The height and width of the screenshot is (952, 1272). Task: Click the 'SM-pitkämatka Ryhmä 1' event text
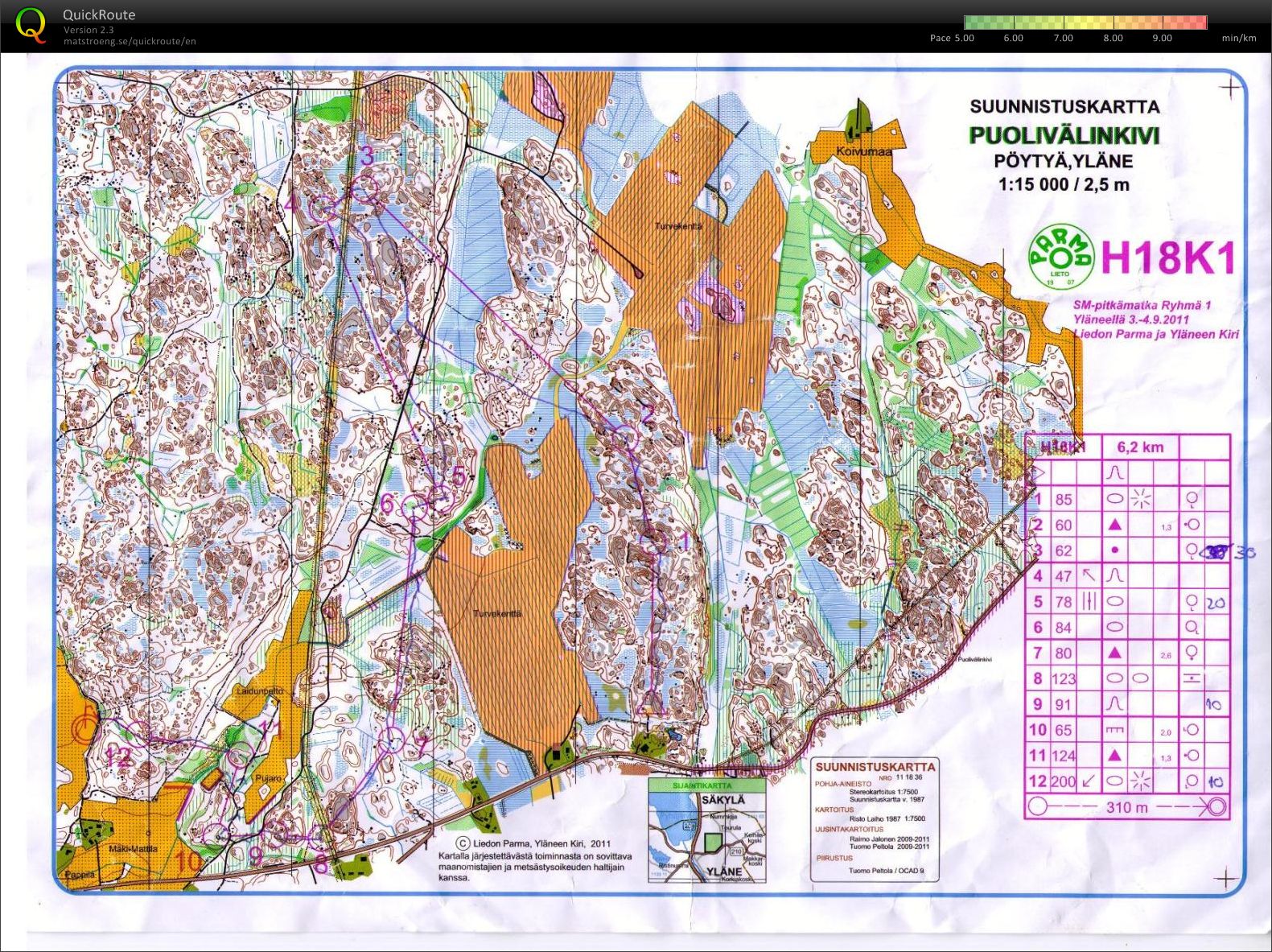[1142, 305]
